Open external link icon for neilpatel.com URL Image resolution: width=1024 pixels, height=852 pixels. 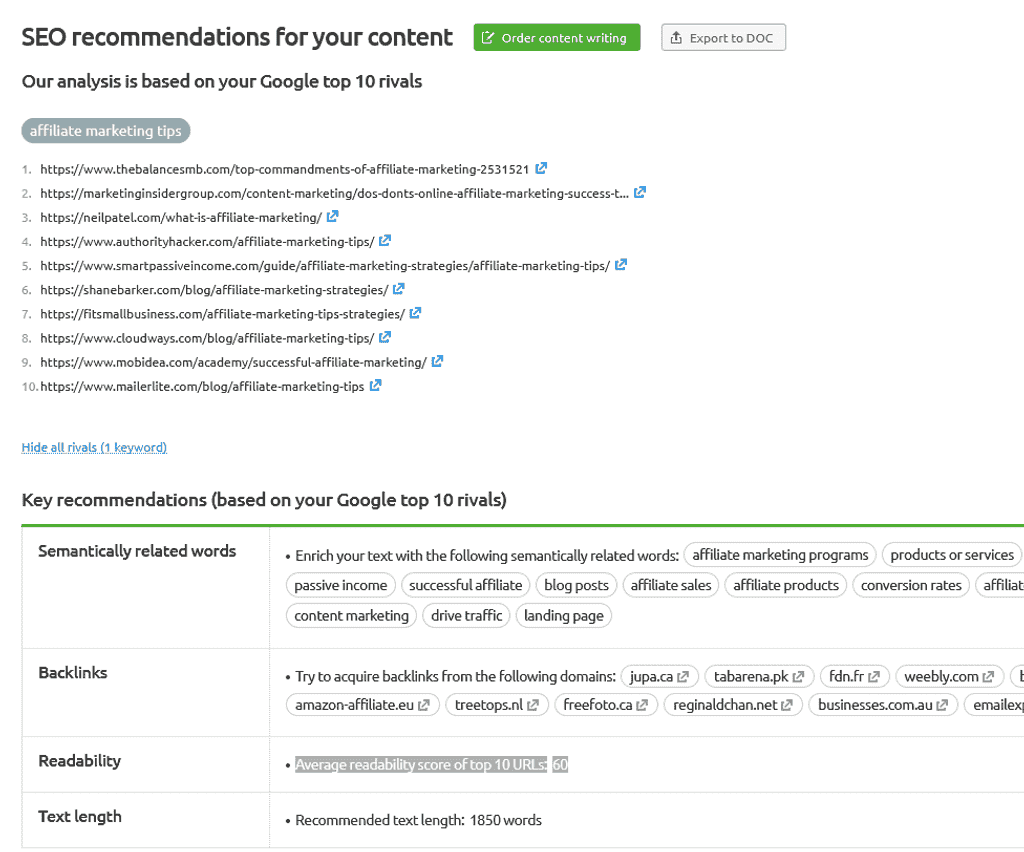point(332,216)
